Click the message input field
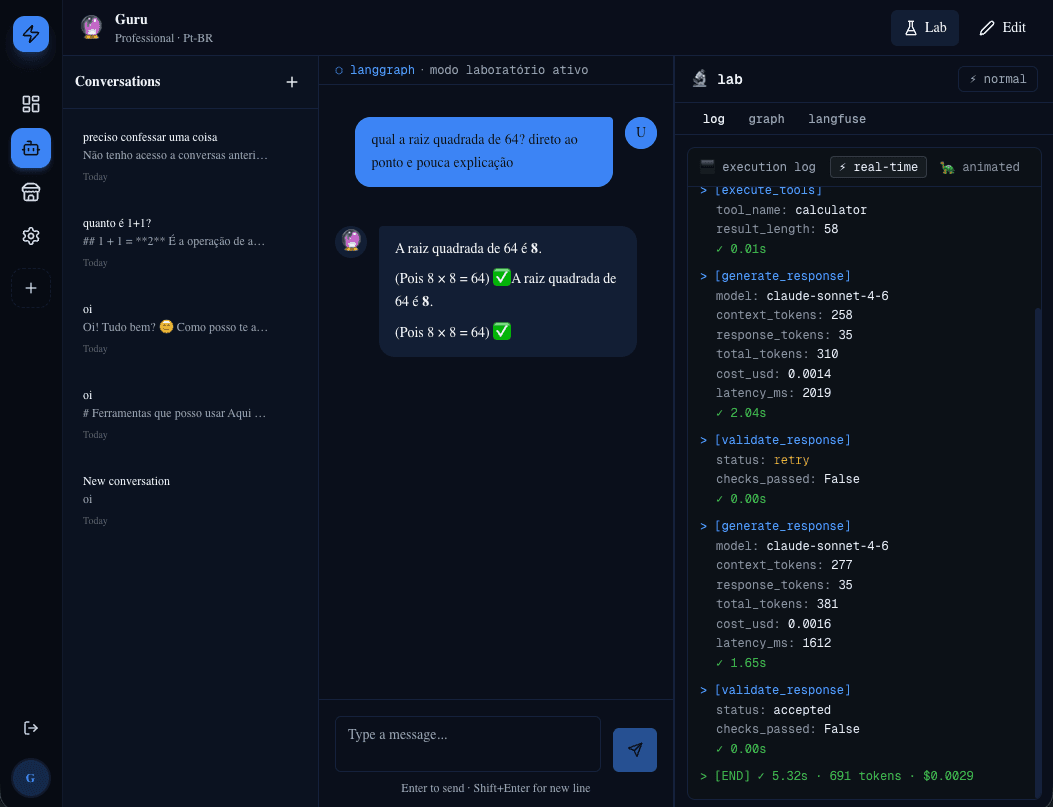Screen dimensions: 1053x807 point(467,743)
